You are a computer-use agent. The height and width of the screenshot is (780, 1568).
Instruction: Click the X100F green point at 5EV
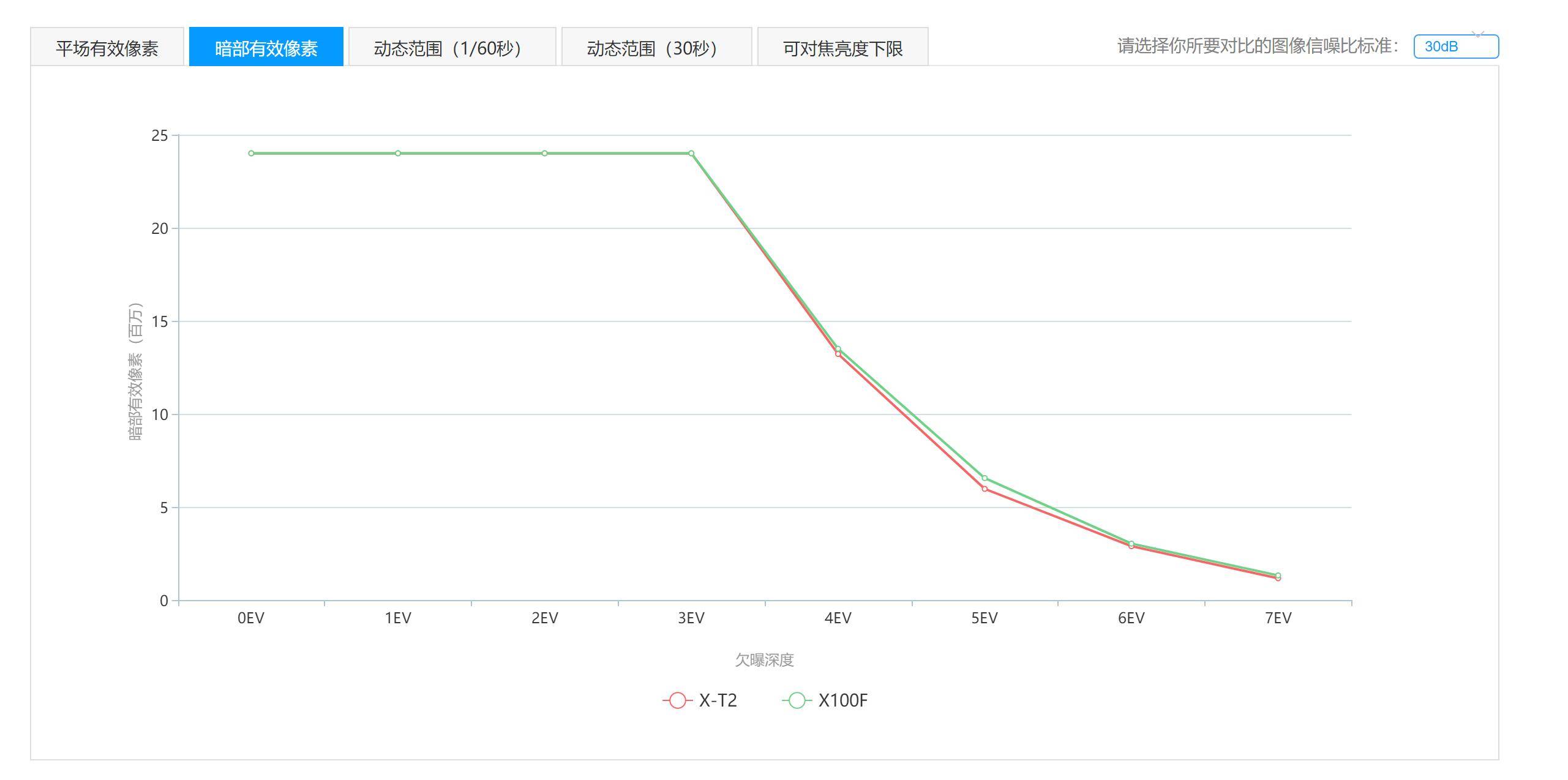tap(985, 478)
